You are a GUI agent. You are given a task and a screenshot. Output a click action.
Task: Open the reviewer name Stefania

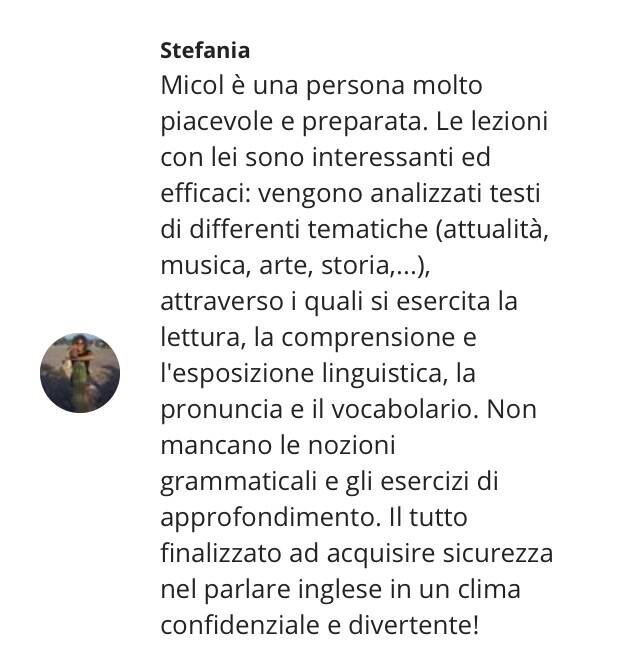click(x=205, y=50)
